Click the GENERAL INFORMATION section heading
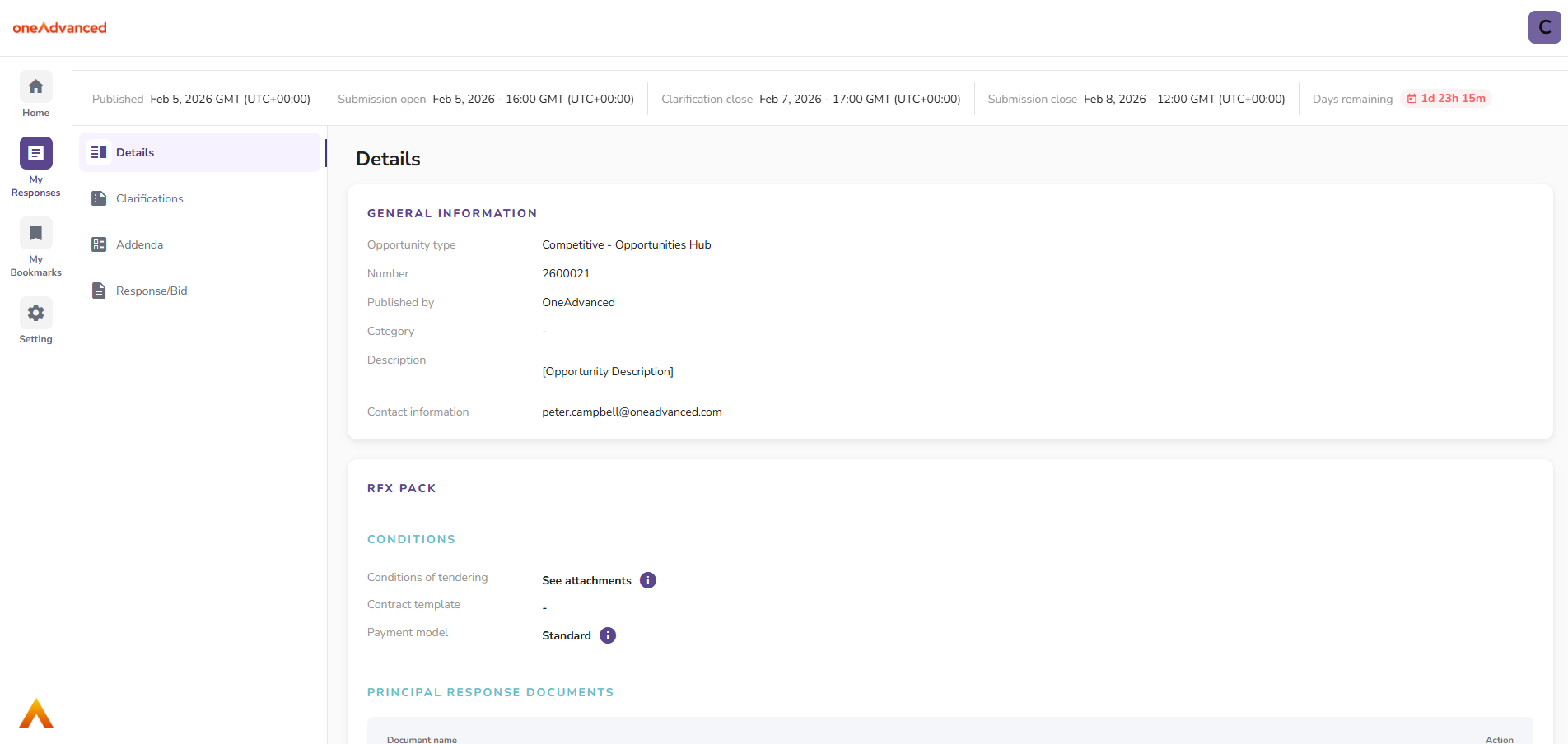 [x=452, y=213]
